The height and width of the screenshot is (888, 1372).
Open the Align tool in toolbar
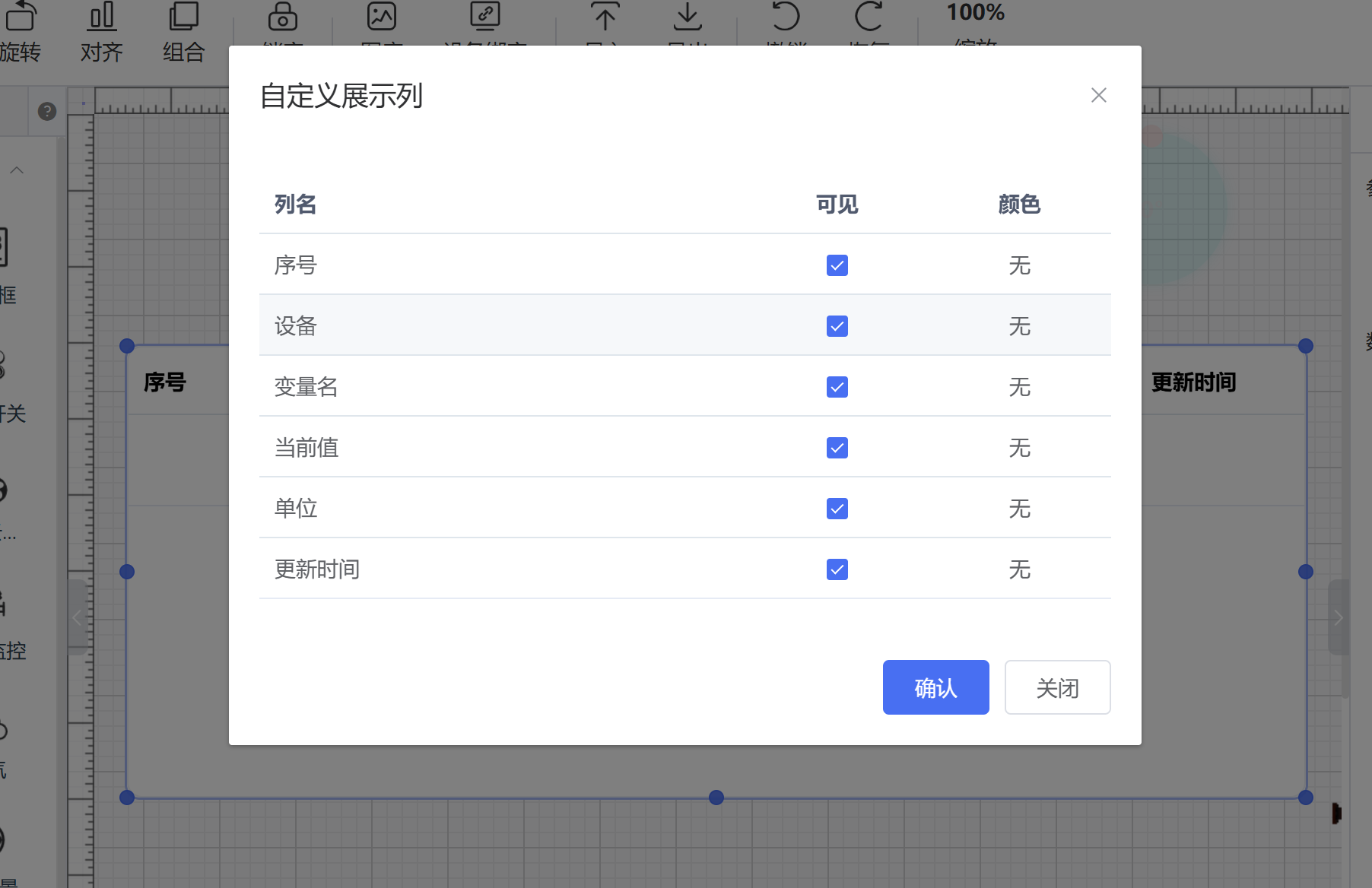[x=102, y=17]
